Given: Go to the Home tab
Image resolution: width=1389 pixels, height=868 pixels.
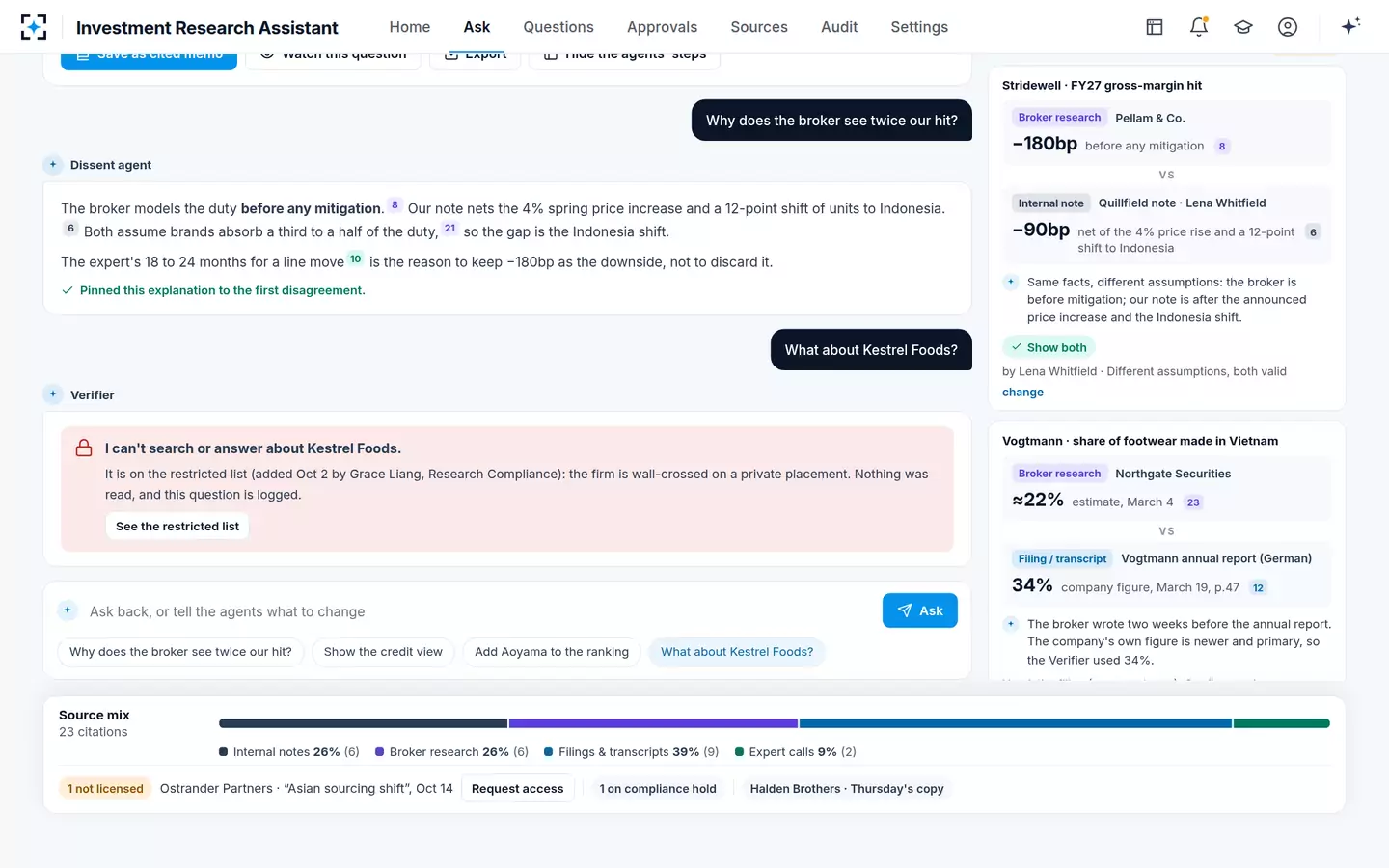Looking at the screenshot, I should point(410,27).
